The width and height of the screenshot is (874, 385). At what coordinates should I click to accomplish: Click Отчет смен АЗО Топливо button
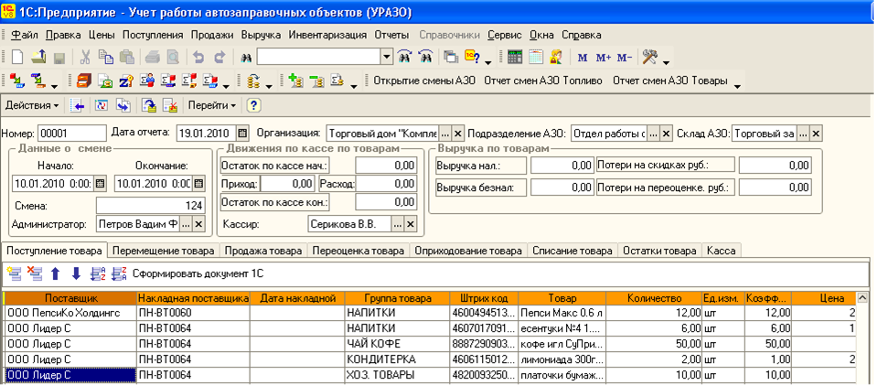click(543, 81)
